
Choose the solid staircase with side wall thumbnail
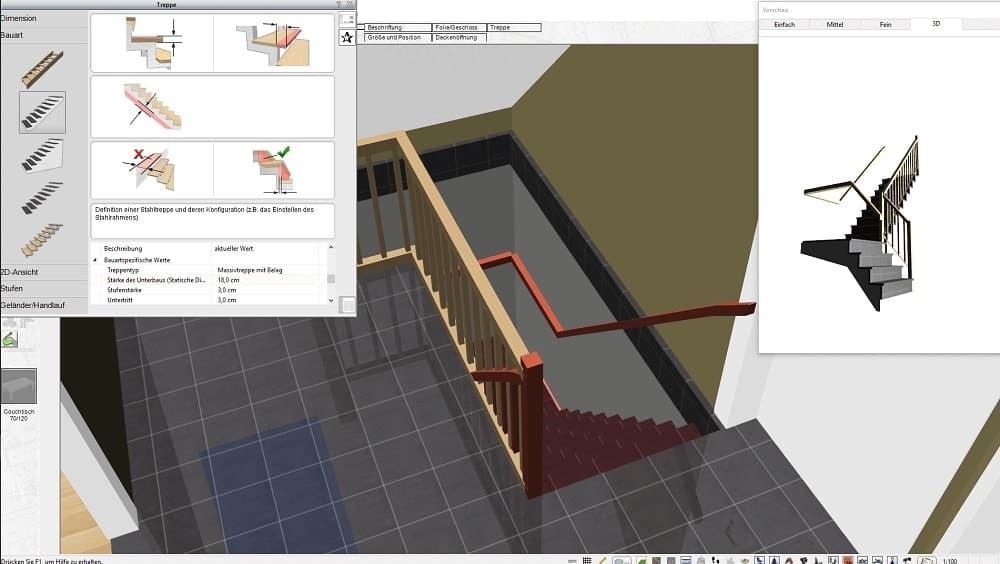[42, 156]
